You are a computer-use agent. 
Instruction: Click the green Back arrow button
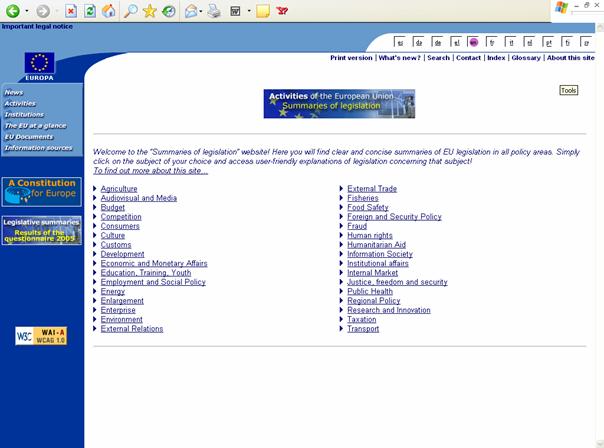tap(13, 11)
